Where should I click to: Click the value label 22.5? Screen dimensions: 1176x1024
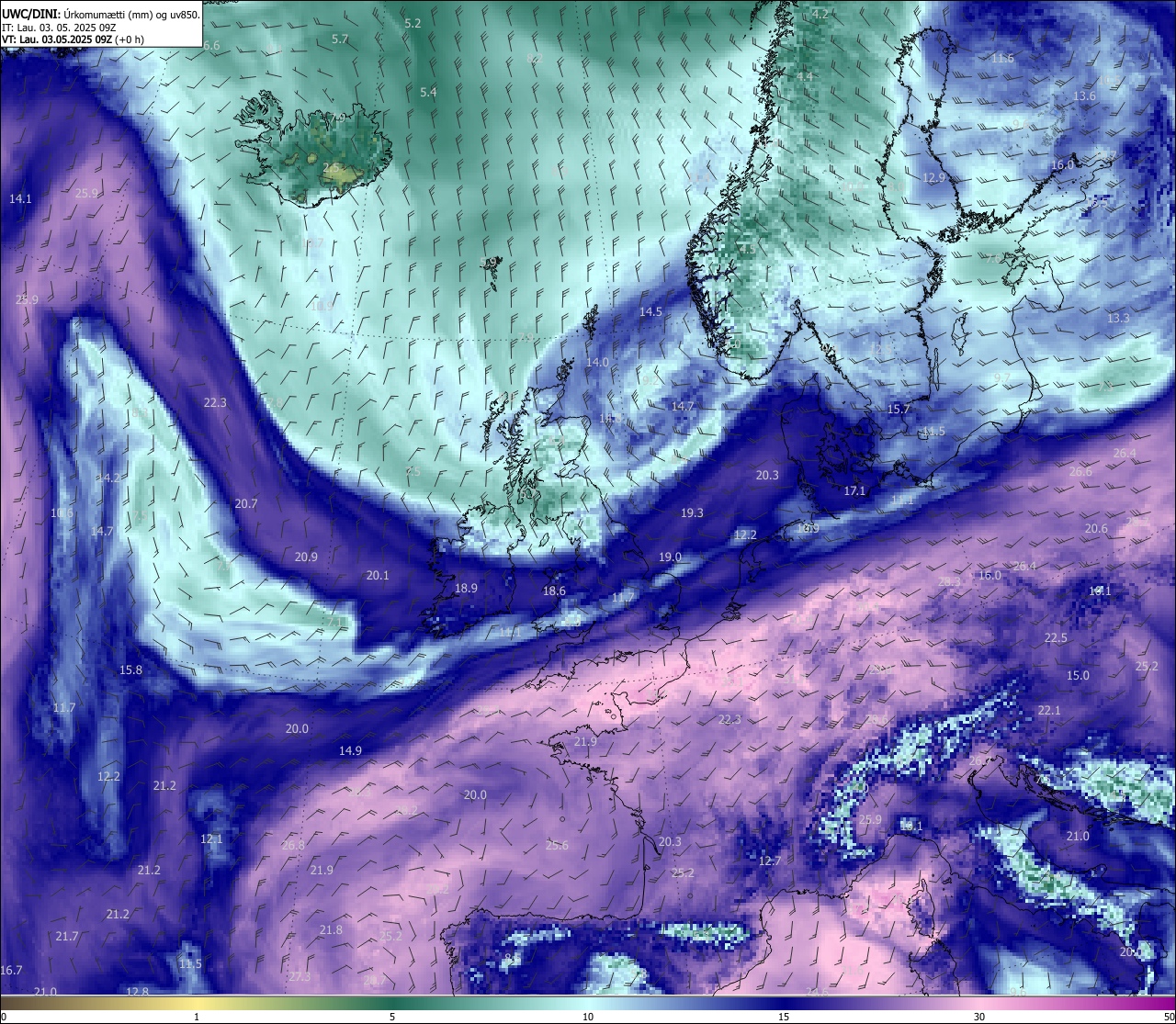(x=1056, y=638)
